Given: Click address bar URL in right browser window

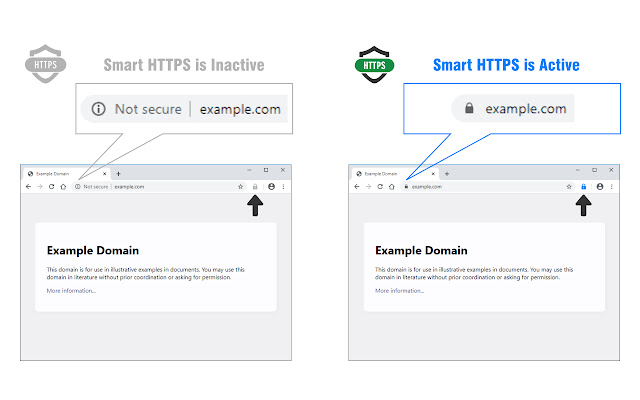Looking at the screenshot, I should 427,187.
